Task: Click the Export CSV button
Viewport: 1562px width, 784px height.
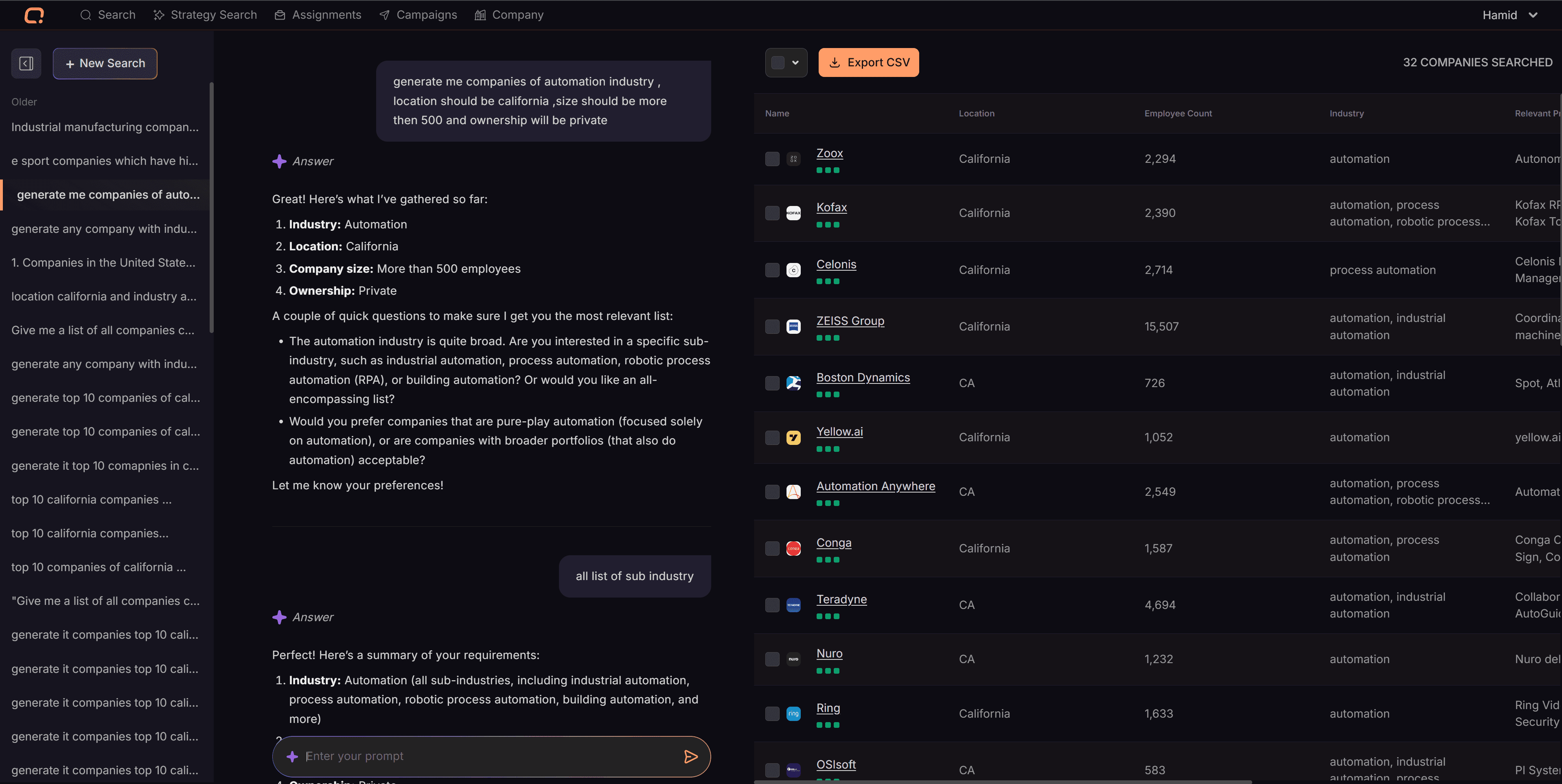Action: pyautogui.click(x=868, y=62)
